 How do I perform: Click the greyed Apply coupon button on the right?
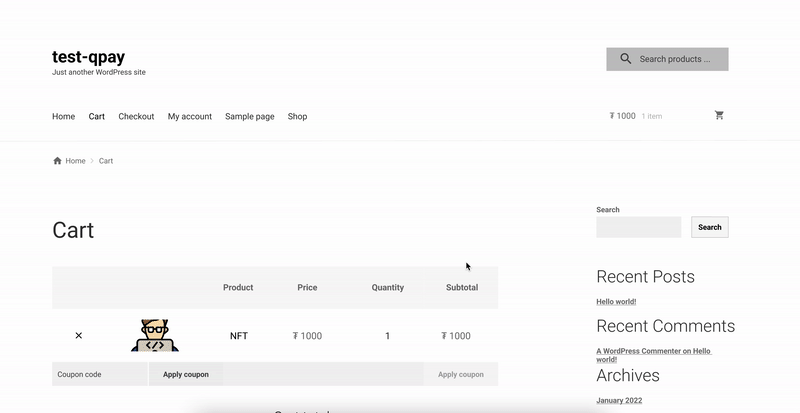point(461,374)
